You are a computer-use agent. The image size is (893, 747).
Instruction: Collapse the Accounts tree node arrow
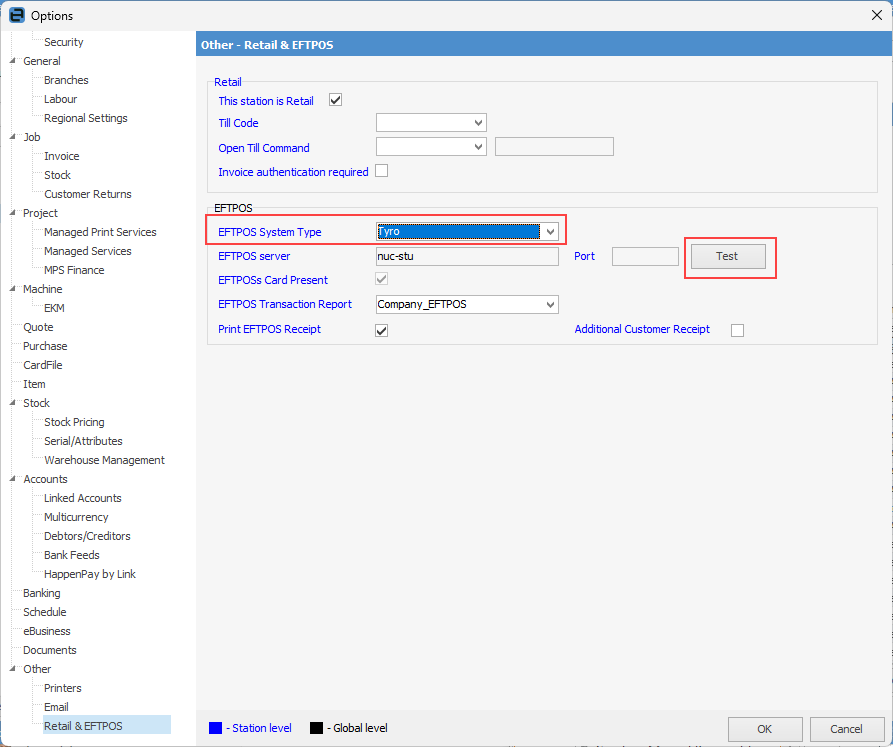tap(12, 479)
